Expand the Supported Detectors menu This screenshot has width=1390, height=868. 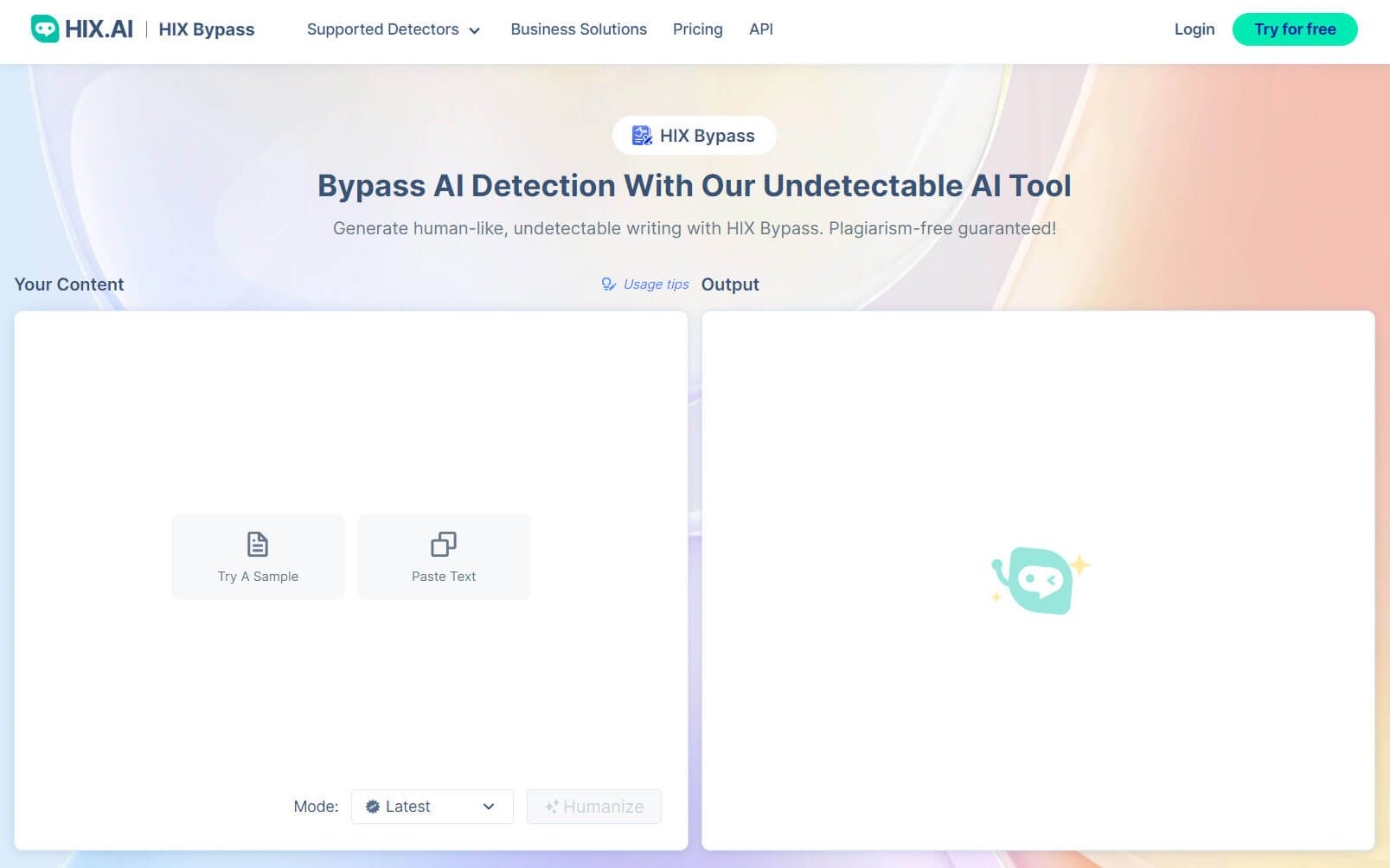point(393,29)
